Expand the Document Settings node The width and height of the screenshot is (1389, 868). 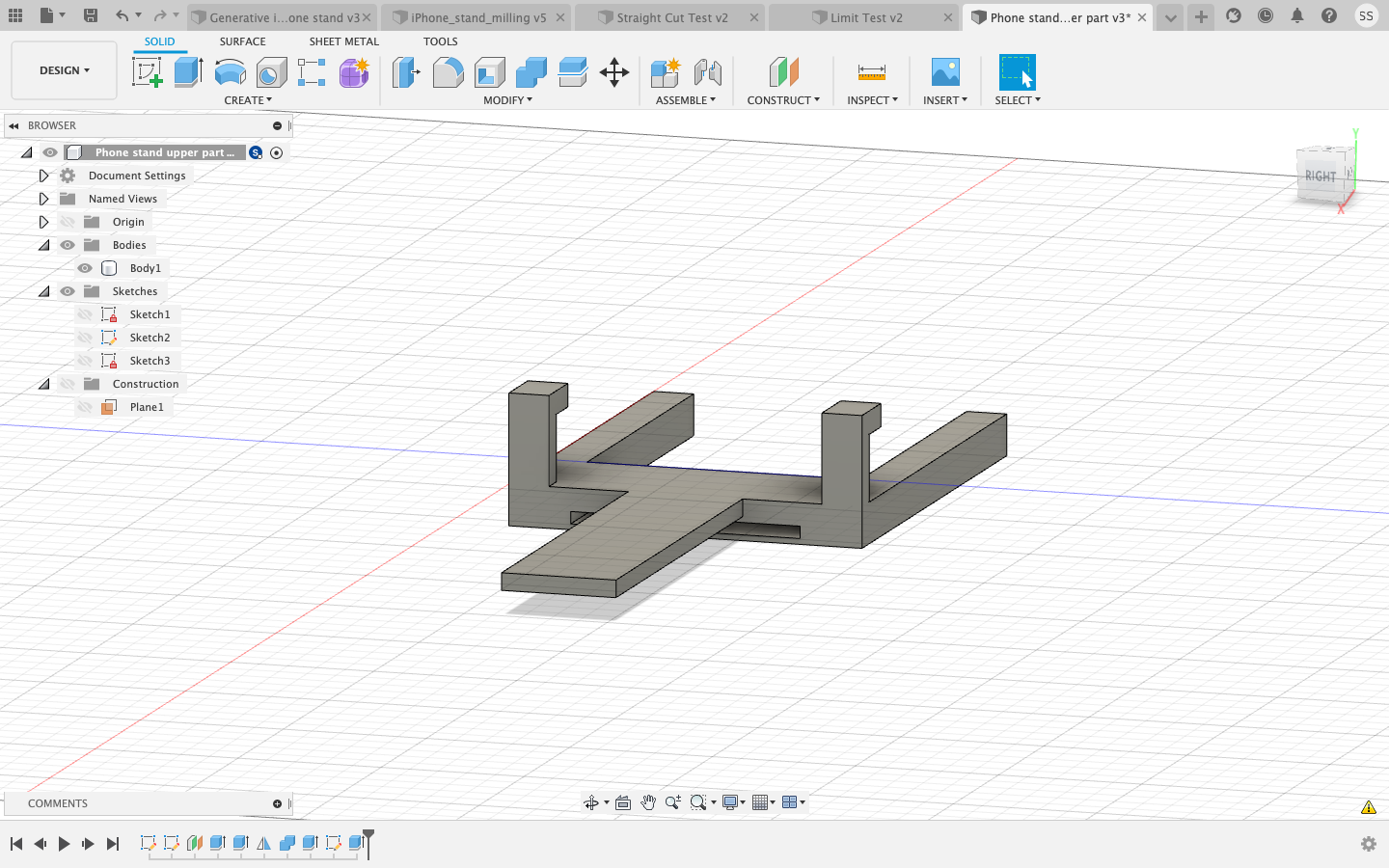click(43, 175)
